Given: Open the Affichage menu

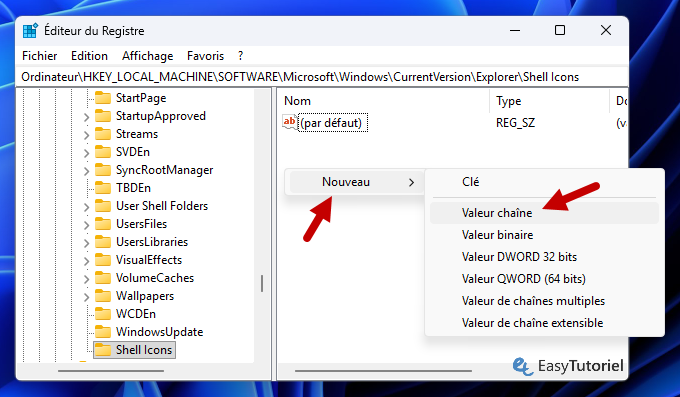Looking at the screenshot, I should click(x=147, y=56).
